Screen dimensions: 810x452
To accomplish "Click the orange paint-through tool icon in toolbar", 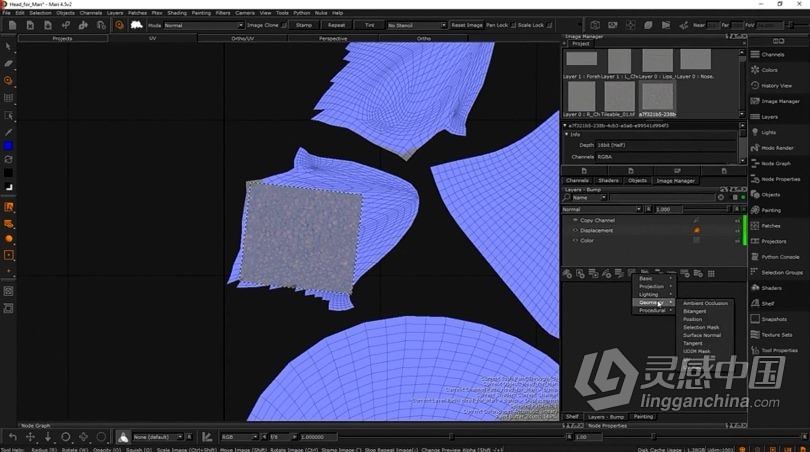I will (x=119, y=25).
